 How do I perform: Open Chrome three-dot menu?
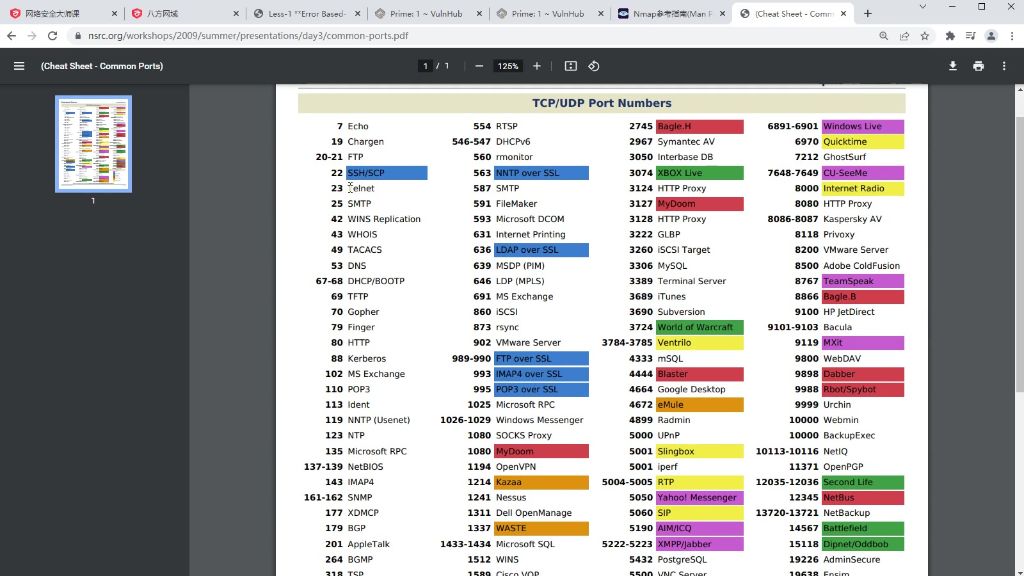click(1012, 36)
